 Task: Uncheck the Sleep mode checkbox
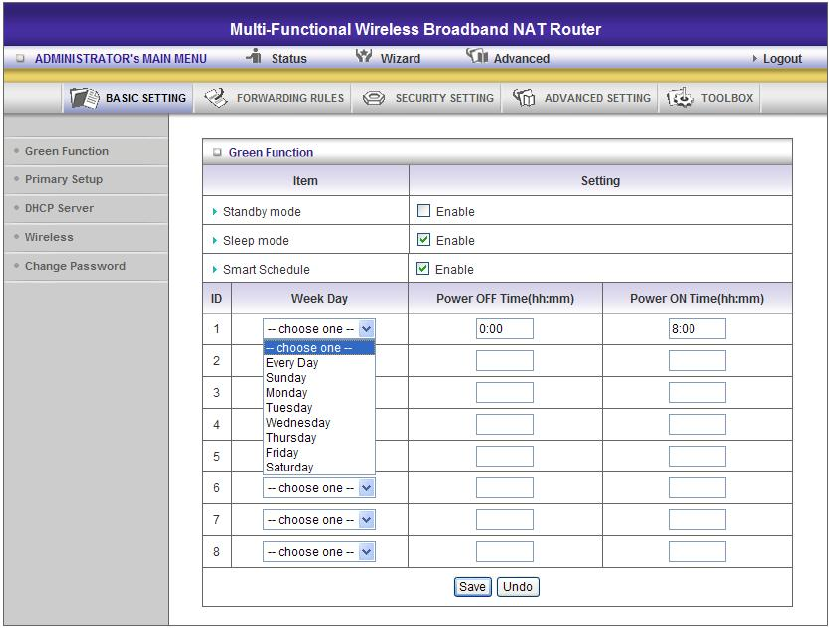[x=423, y=240]
